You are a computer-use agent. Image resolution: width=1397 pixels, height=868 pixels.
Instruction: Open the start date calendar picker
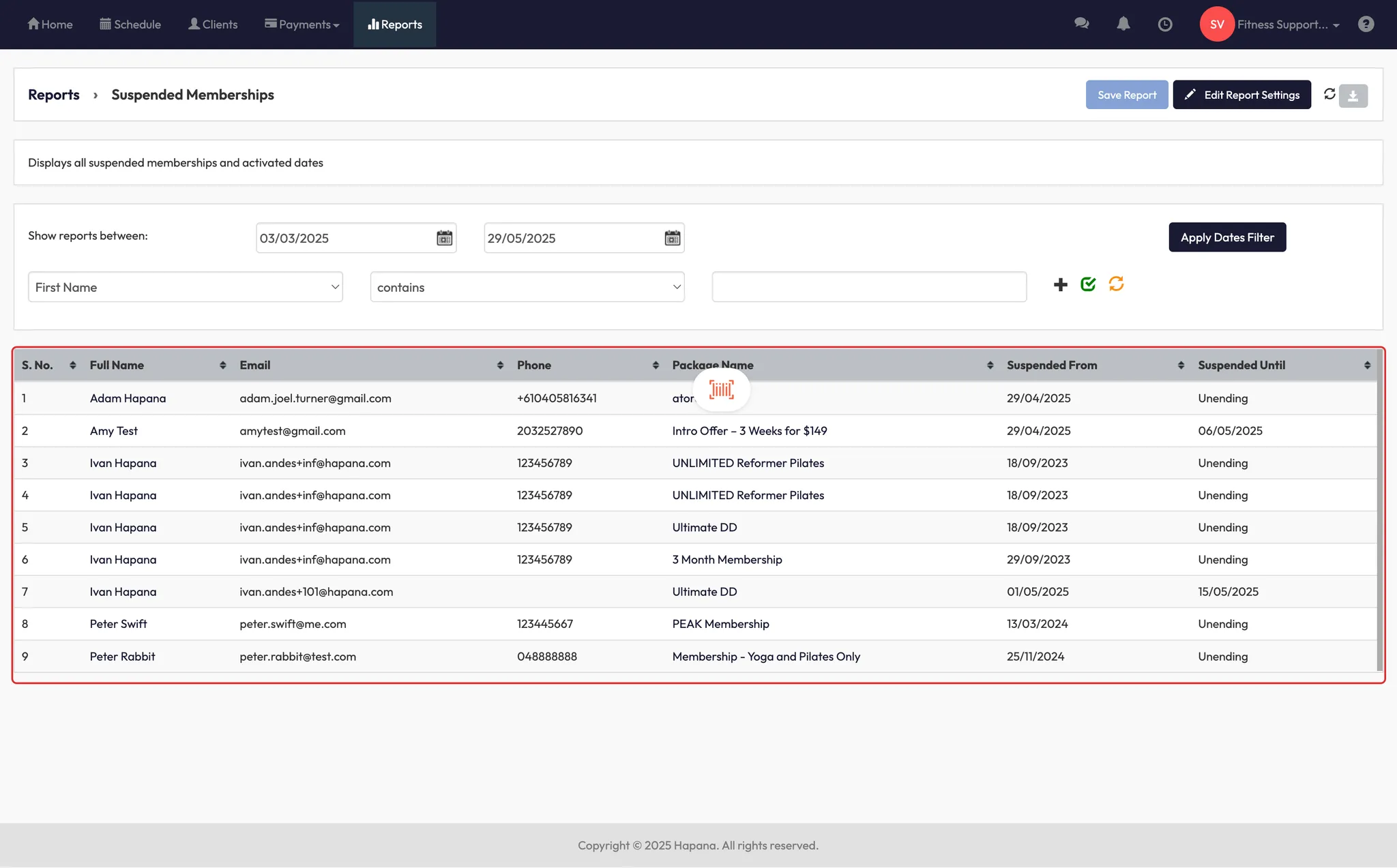coord(444,238)
